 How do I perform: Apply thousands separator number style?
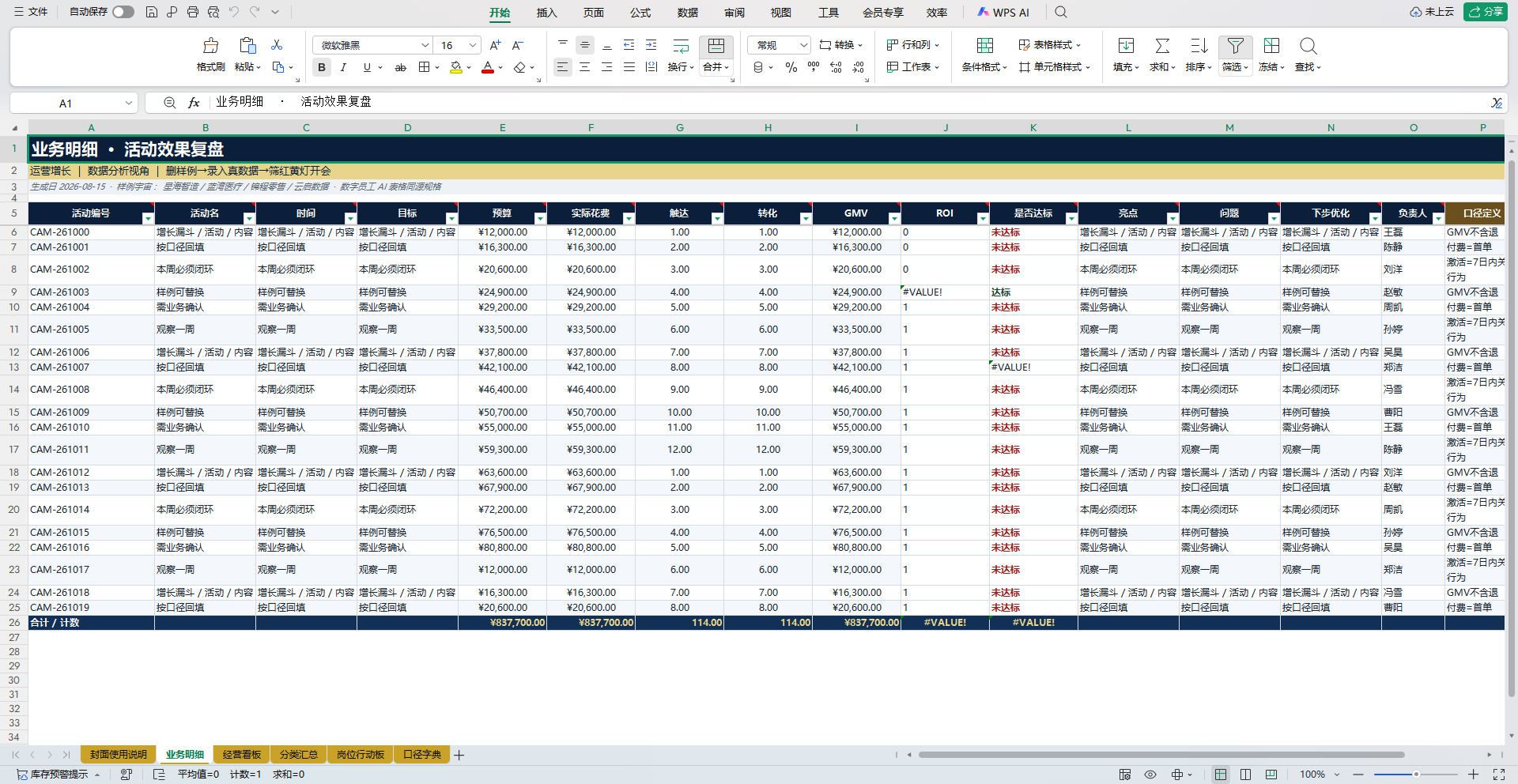pyautogui.click(x=814, y=68)
